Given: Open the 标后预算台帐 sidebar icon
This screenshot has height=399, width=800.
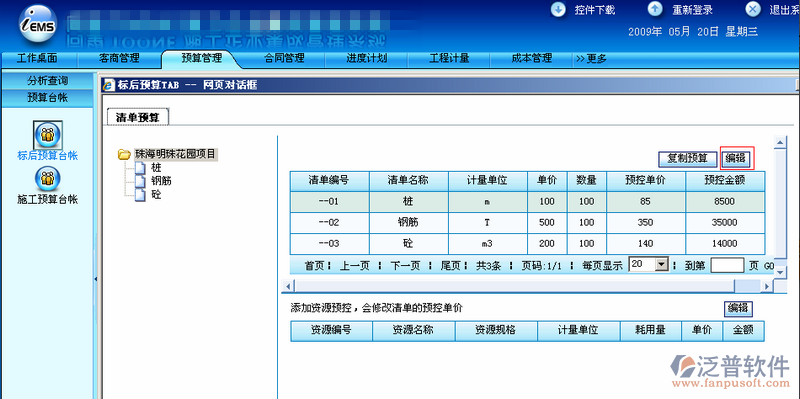Looking at the screenshot, I should [x=48, y=135].
